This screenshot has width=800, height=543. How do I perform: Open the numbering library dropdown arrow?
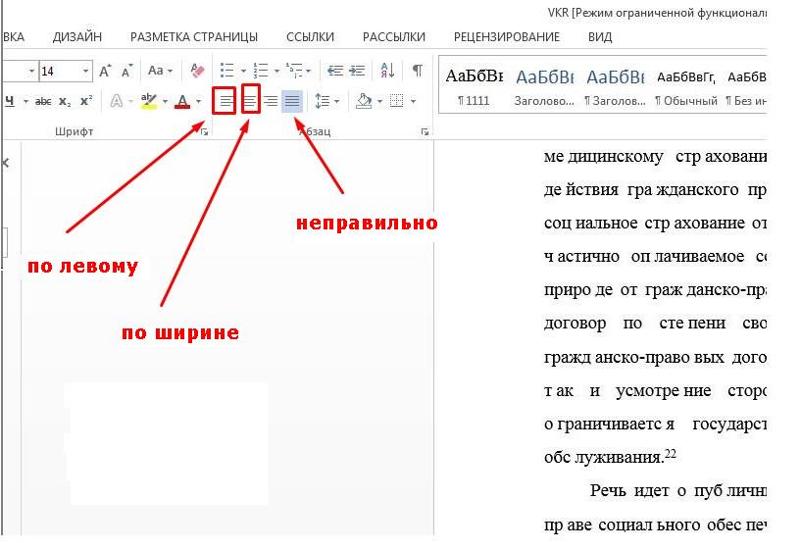tap(277, 71)
